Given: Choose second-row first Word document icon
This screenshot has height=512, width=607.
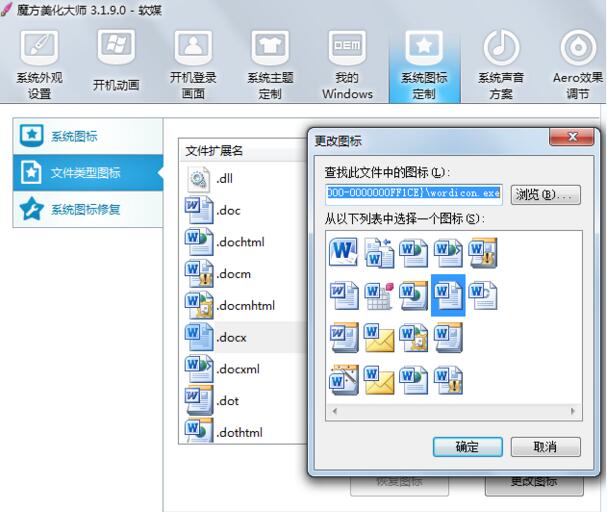Looking at the screenshot, I should pyautogui.click(x=343, y=296).
